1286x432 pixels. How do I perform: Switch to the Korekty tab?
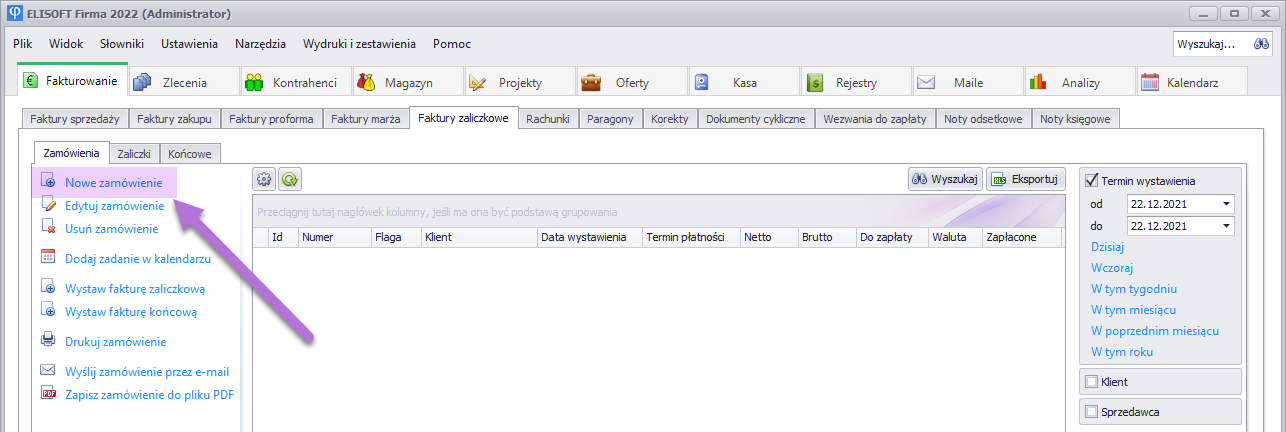click(669, 119)
